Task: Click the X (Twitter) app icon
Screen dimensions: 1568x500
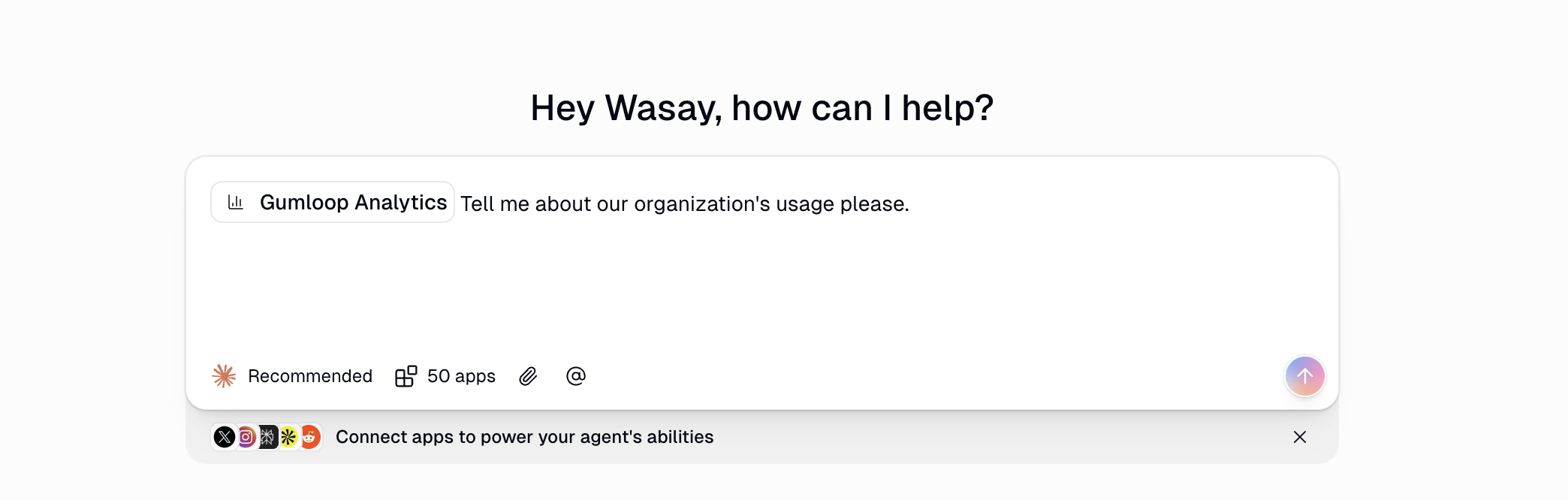Action: (x=225, y=437)
